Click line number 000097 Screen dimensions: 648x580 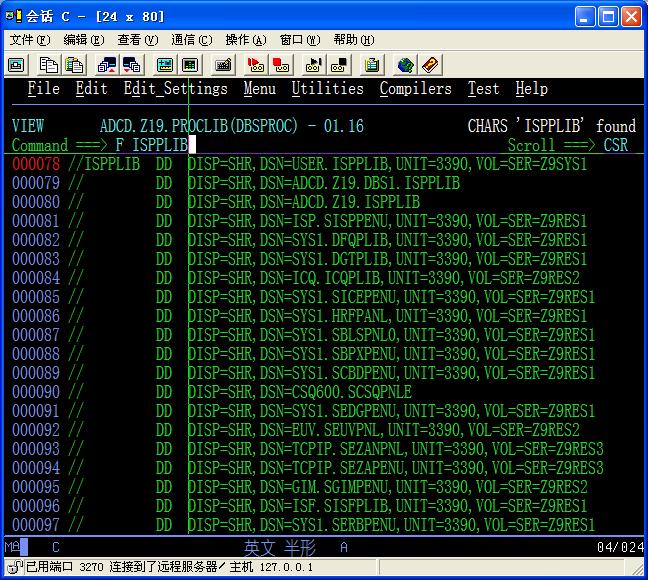coord(36,525)
